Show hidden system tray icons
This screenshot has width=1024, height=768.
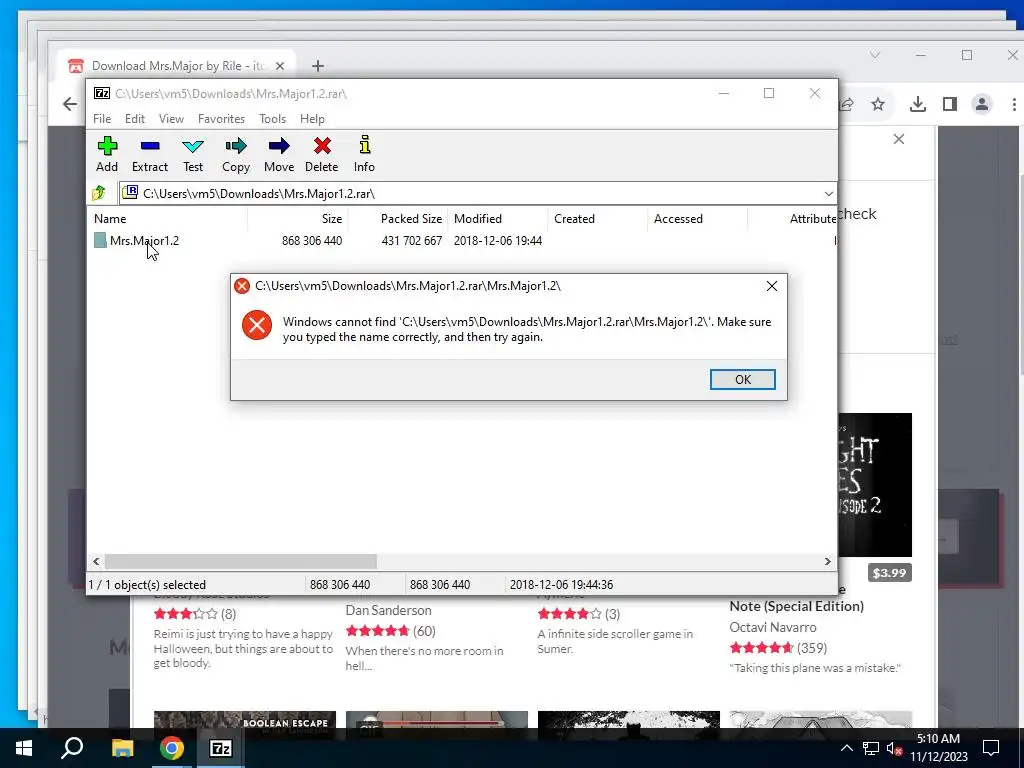point(846,748)
